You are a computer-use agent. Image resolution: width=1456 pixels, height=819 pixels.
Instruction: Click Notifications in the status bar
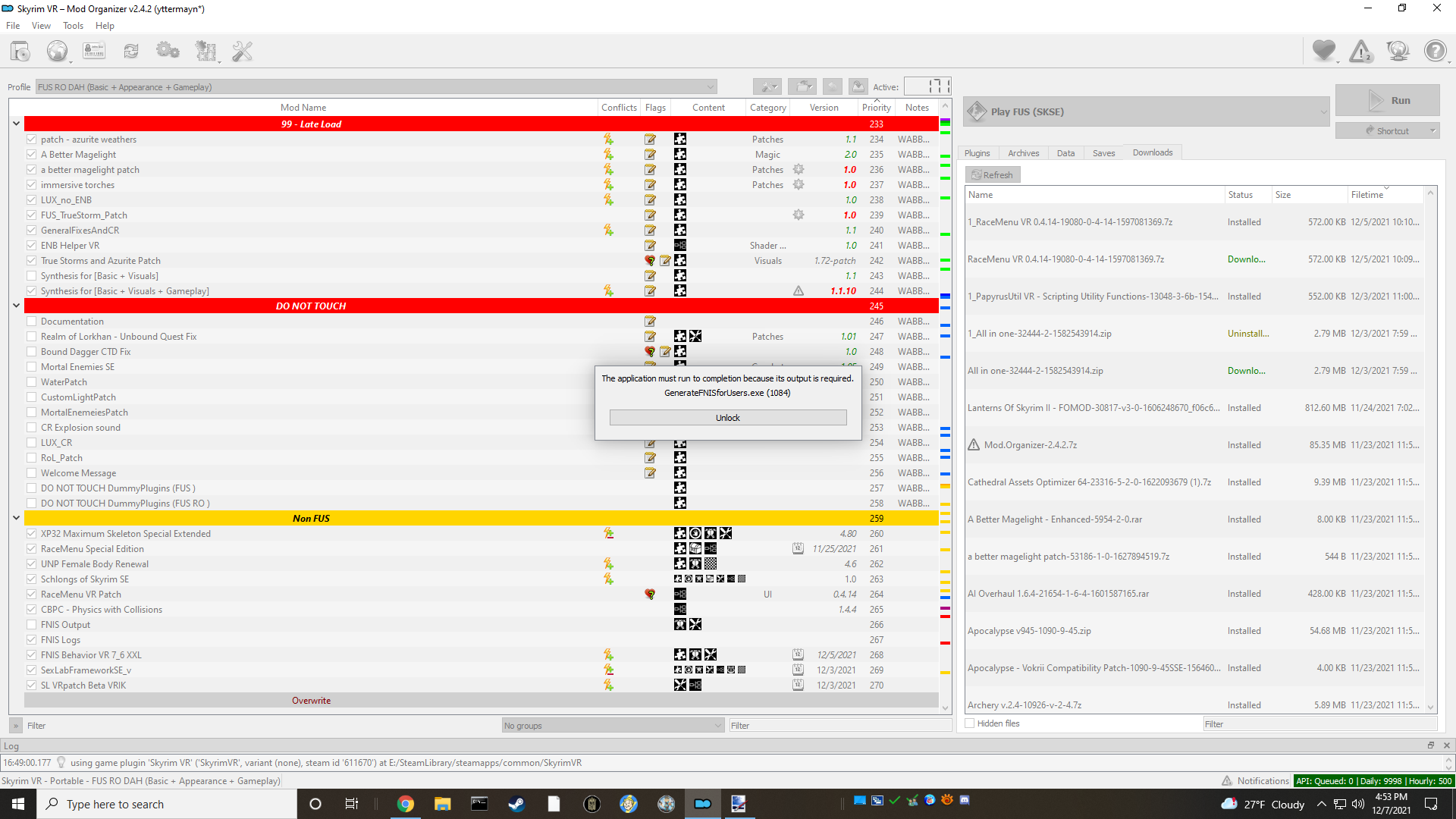[x=1255, y=781]
